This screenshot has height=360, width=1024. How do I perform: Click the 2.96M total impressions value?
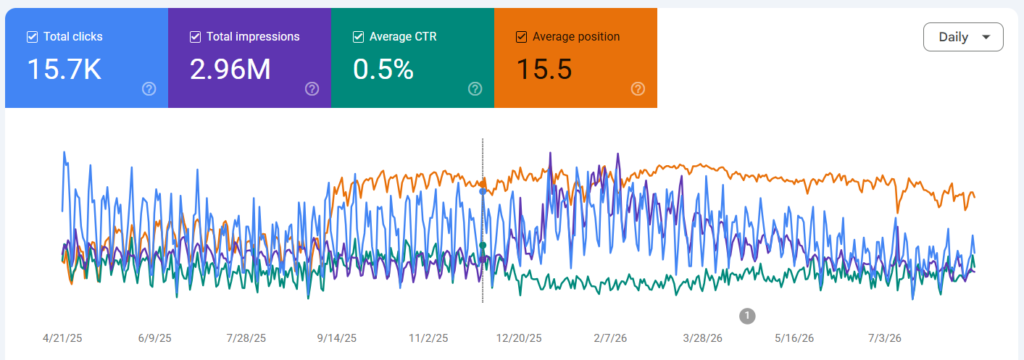click(x=230, y=69)
